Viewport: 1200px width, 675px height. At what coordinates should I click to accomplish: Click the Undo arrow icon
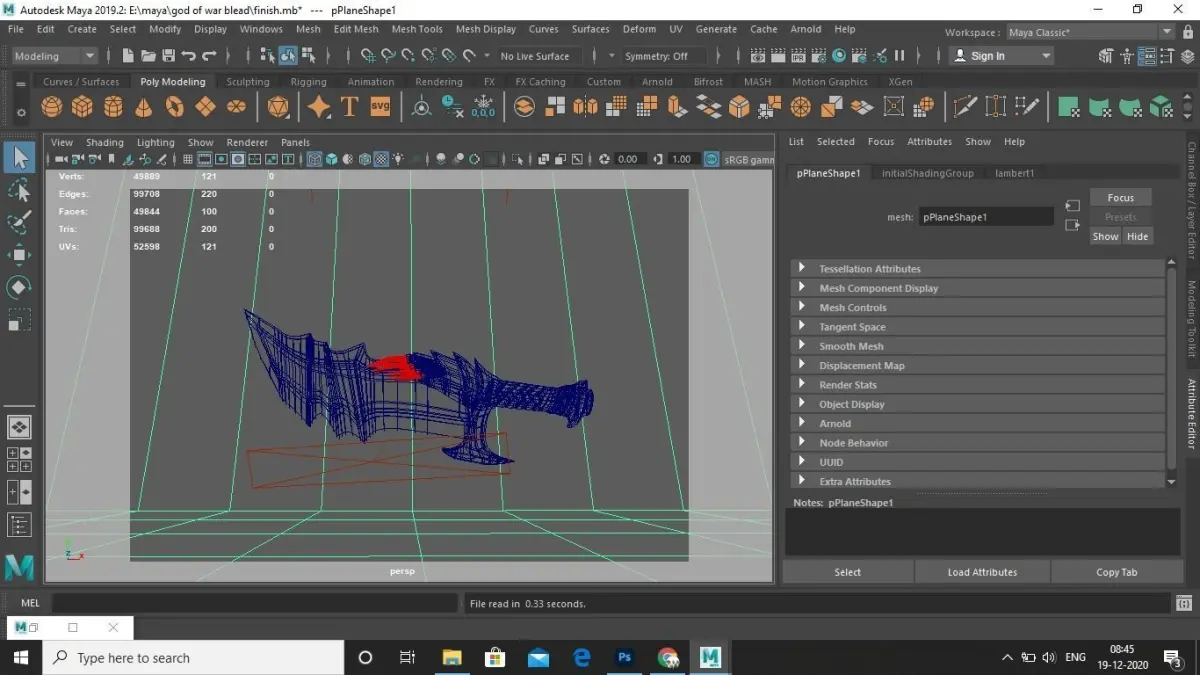pyautogui.click(x=188, y=56)
